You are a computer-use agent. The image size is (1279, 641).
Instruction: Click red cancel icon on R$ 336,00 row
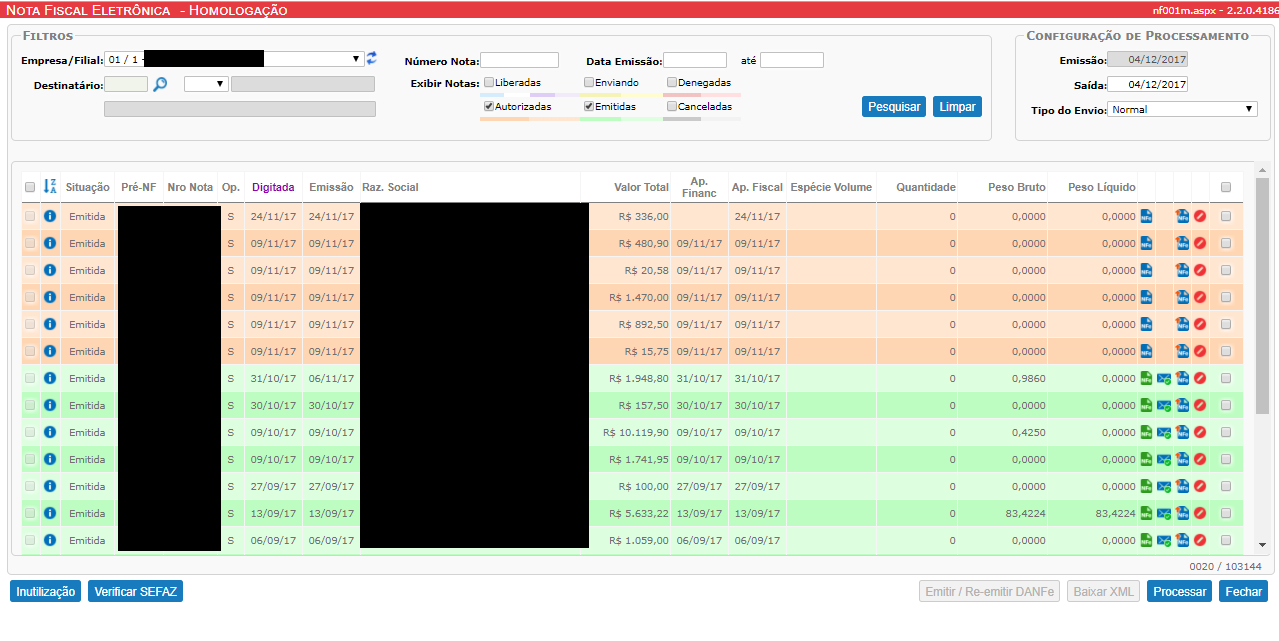pos(1200,216)
